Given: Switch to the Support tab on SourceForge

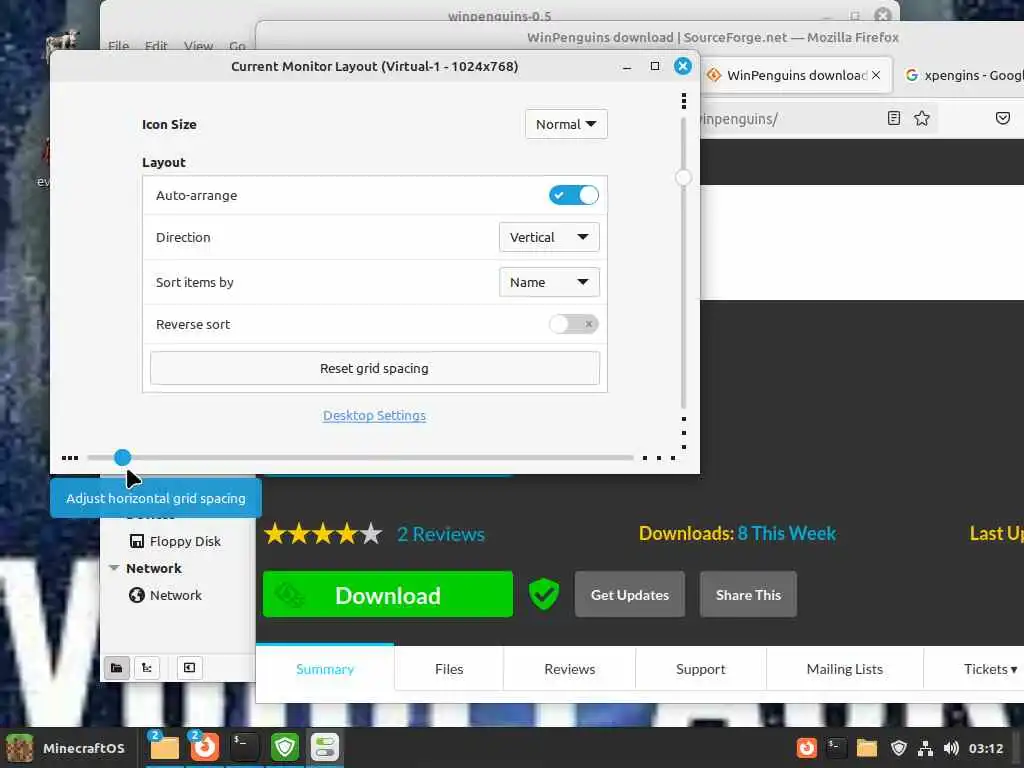Looking at the screenshot, I should (x=700, y=669).
